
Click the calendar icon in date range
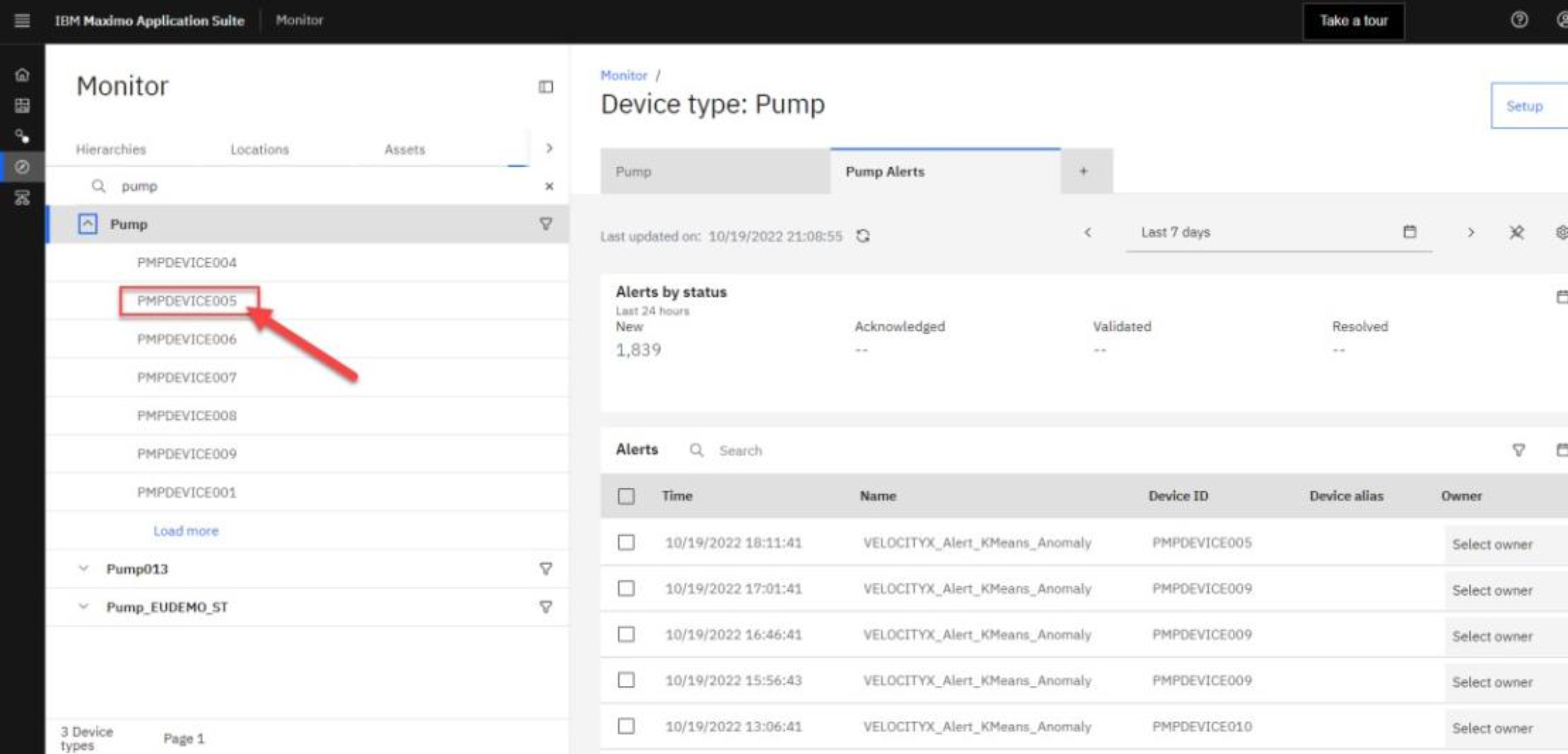click(1409, 232)
